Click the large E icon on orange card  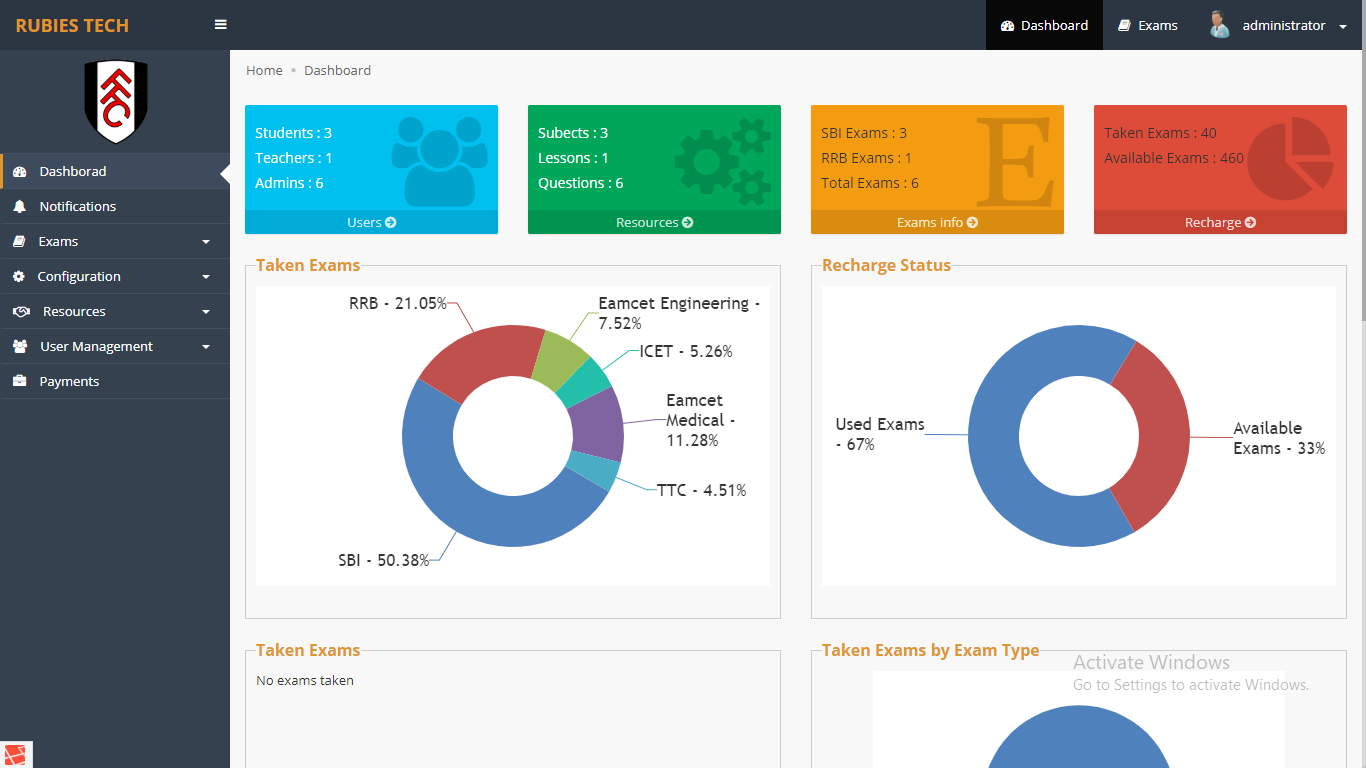click(1014, 161)
